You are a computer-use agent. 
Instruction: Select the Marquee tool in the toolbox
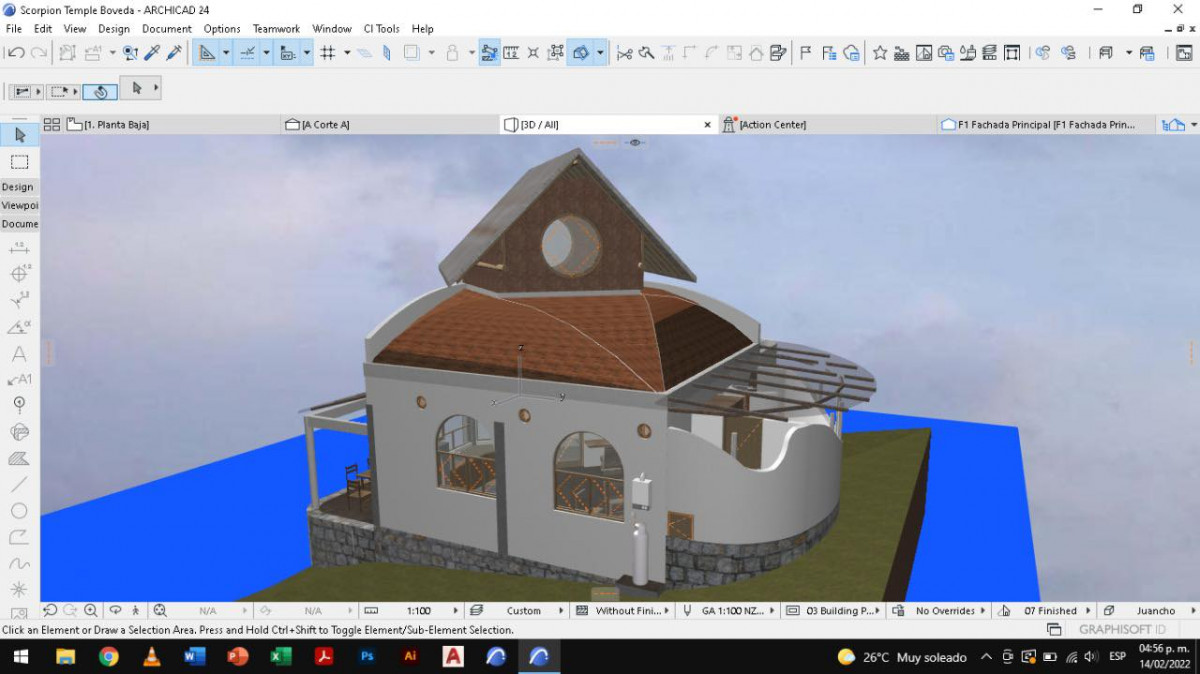coord(19,161)
